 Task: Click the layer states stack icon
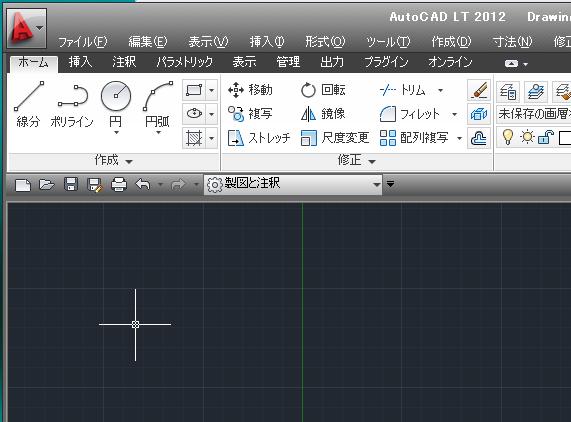[536, 91]
